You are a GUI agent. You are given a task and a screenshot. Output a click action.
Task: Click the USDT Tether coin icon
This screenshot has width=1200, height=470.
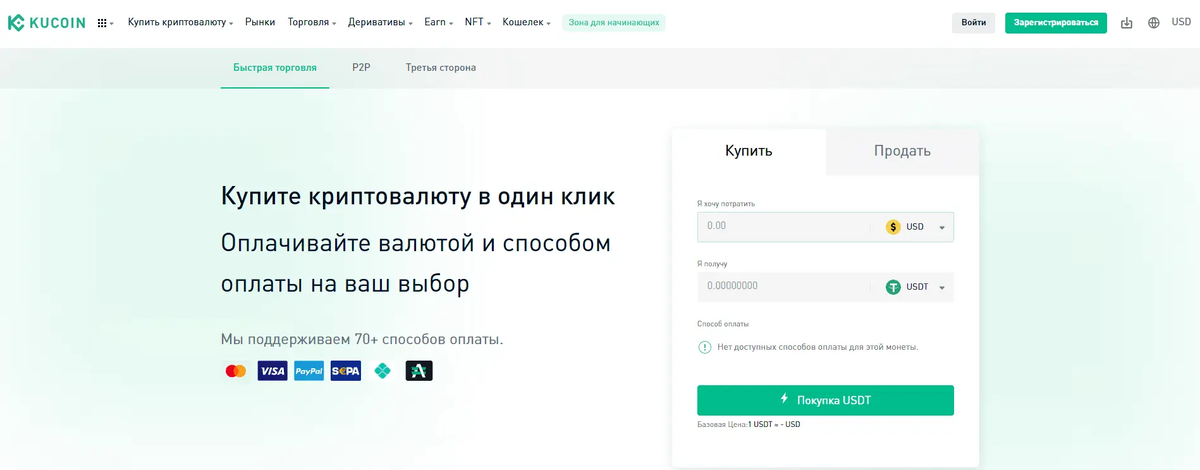893,287
